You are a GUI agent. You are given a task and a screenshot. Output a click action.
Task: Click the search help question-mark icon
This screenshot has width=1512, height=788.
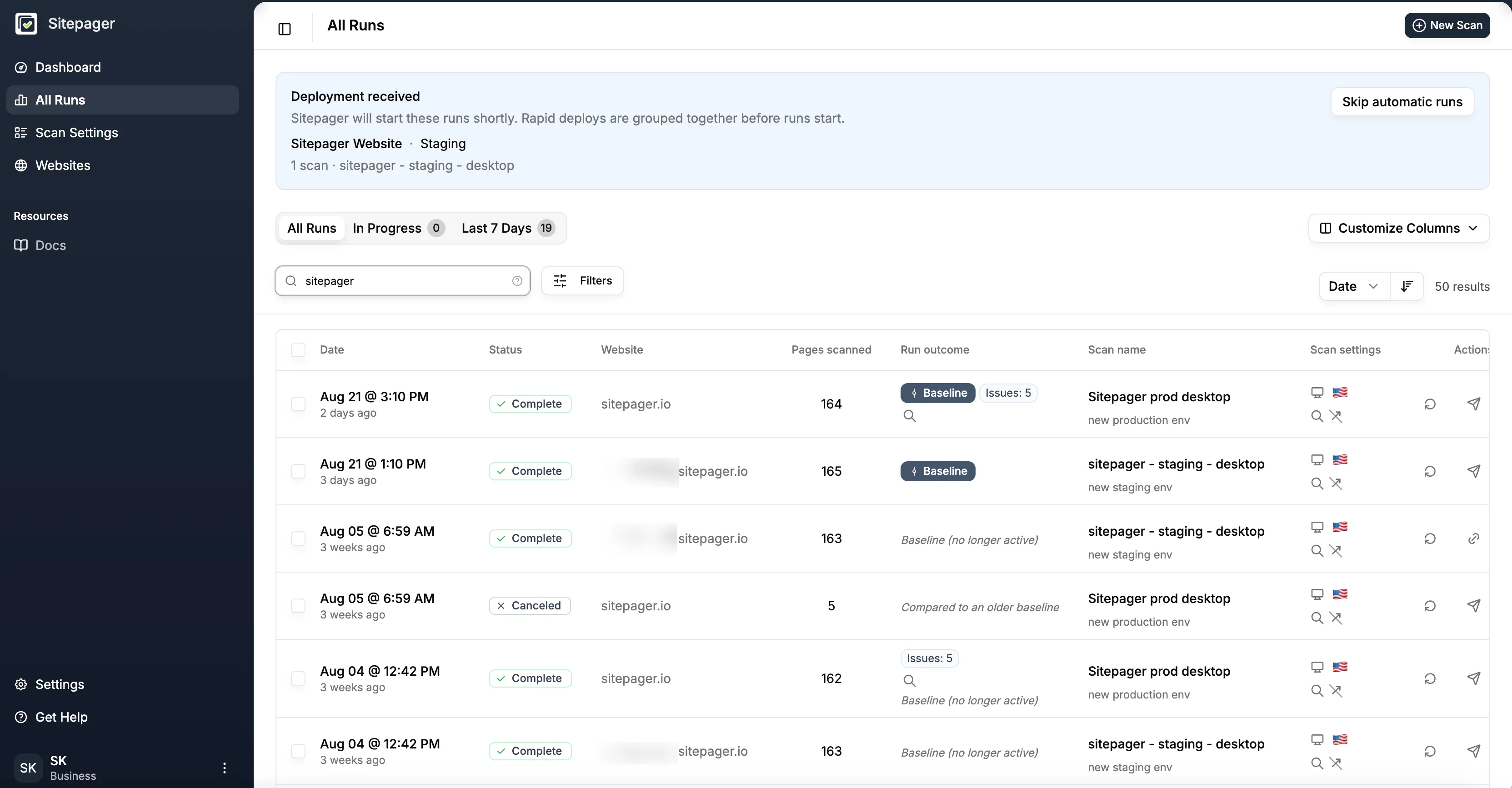(517, 281)
